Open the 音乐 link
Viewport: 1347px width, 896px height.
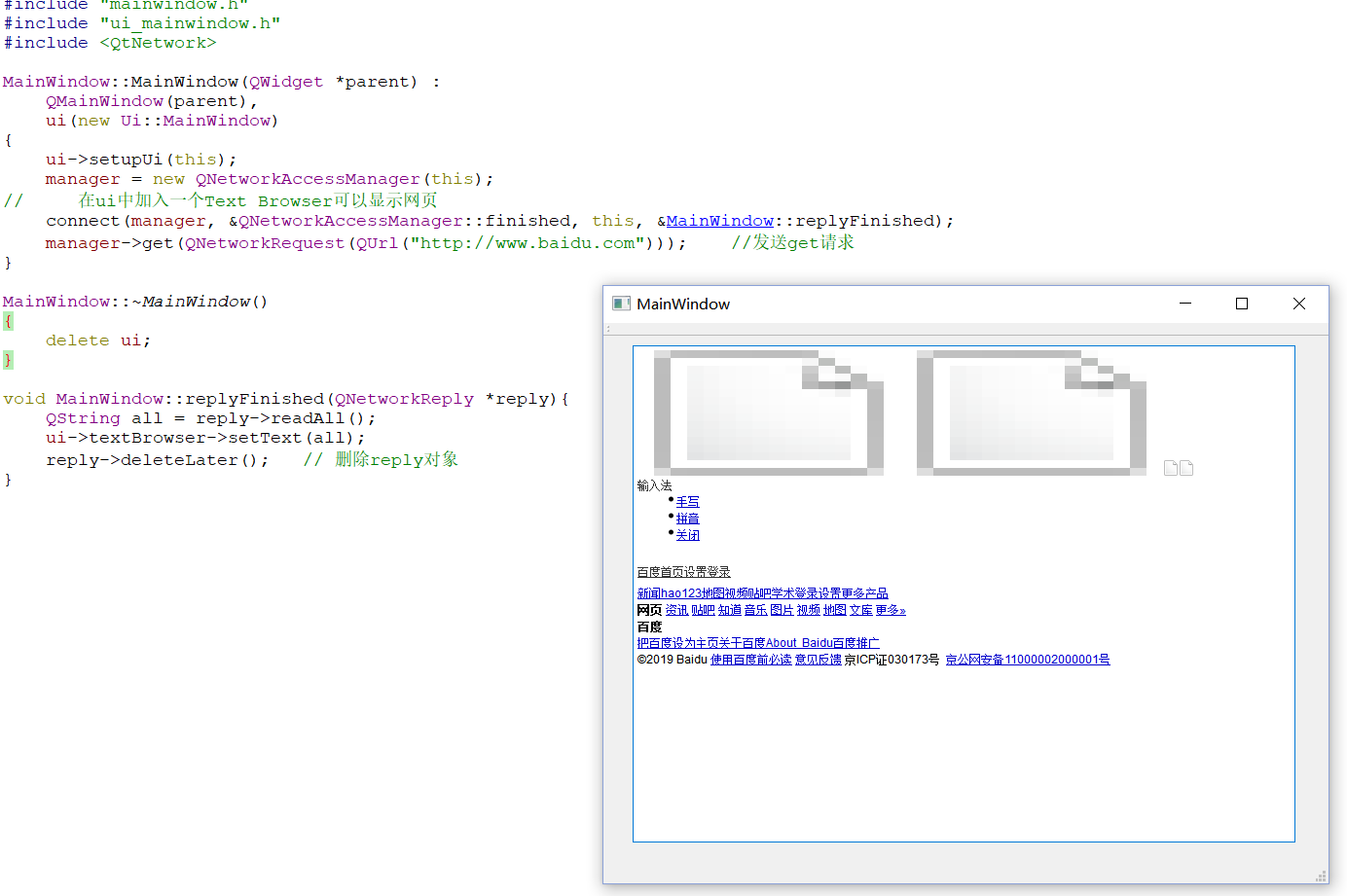tap(756, 610)
